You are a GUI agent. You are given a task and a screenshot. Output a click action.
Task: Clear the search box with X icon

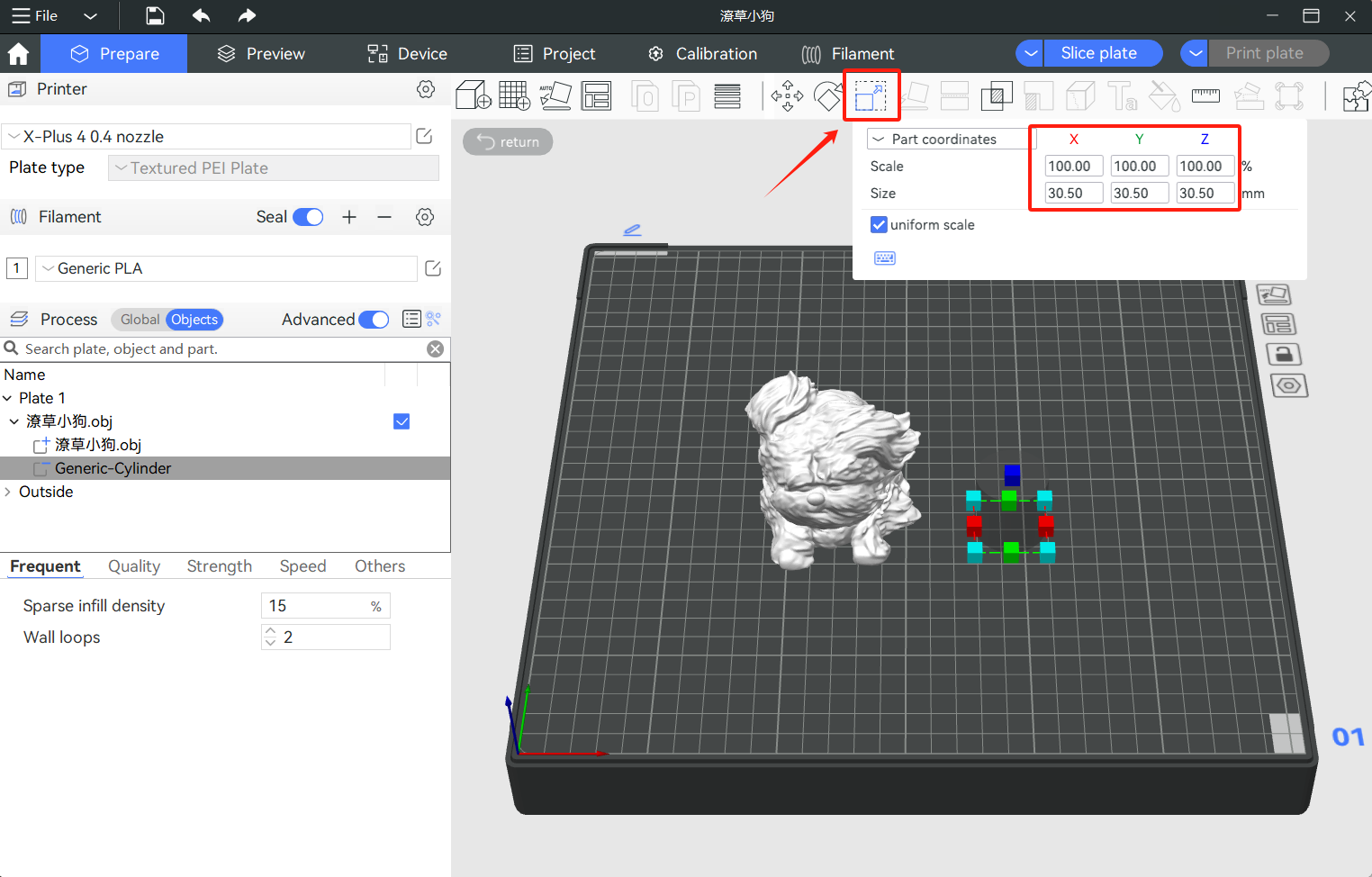point(435,349)
